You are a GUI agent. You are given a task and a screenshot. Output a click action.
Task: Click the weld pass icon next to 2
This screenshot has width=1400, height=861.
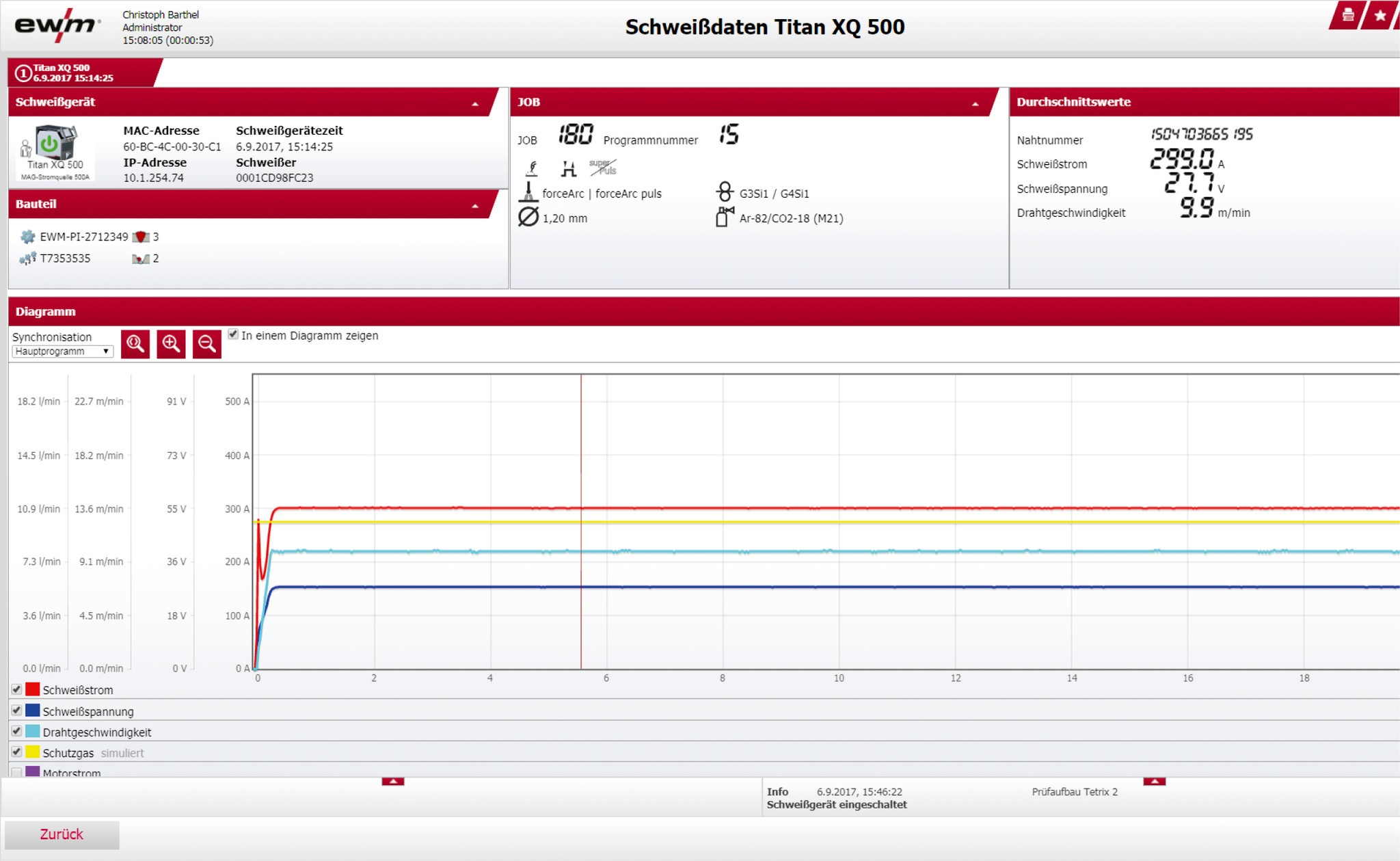[141, 259]
